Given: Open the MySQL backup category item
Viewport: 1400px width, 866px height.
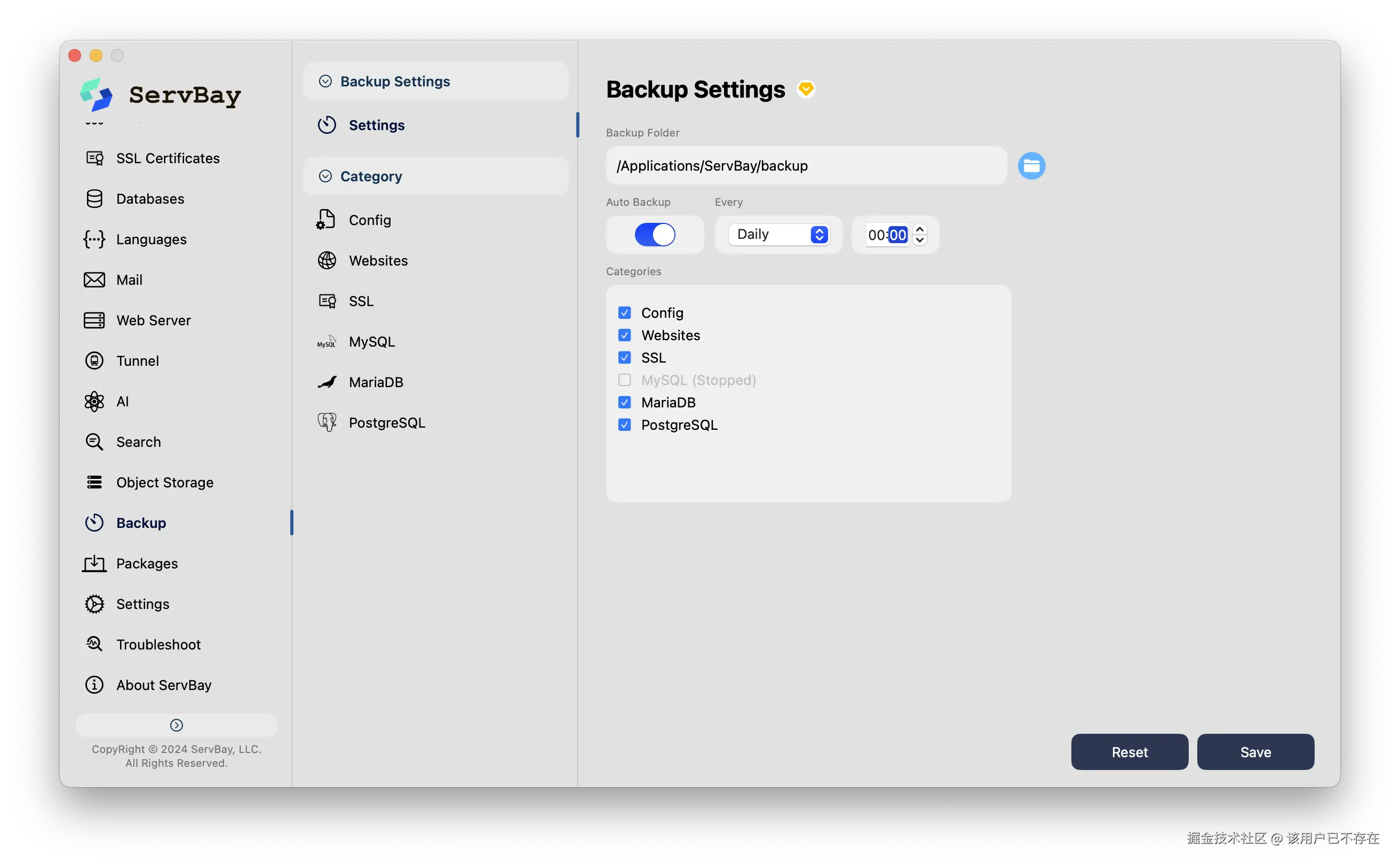Looking at the screenshot, I should tap(371, 342).
